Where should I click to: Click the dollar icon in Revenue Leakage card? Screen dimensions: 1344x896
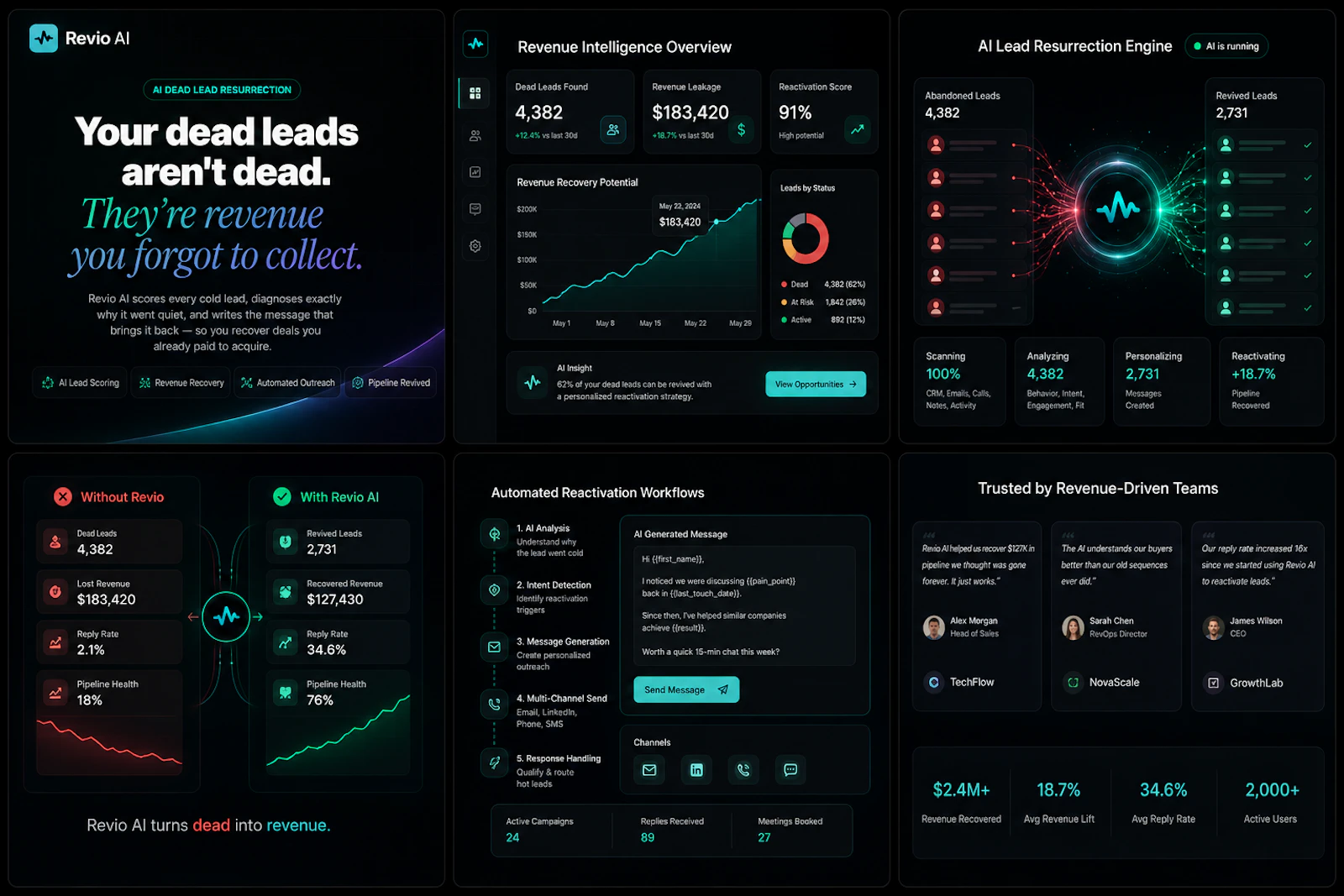tap(741, 129)
